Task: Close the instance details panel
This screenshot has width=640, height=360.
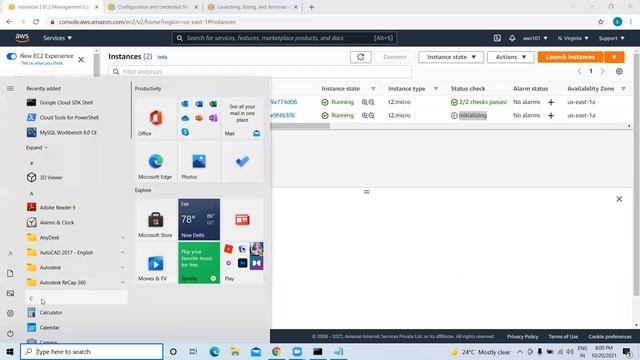Action: pyautogui.click(x=619, y=199)
